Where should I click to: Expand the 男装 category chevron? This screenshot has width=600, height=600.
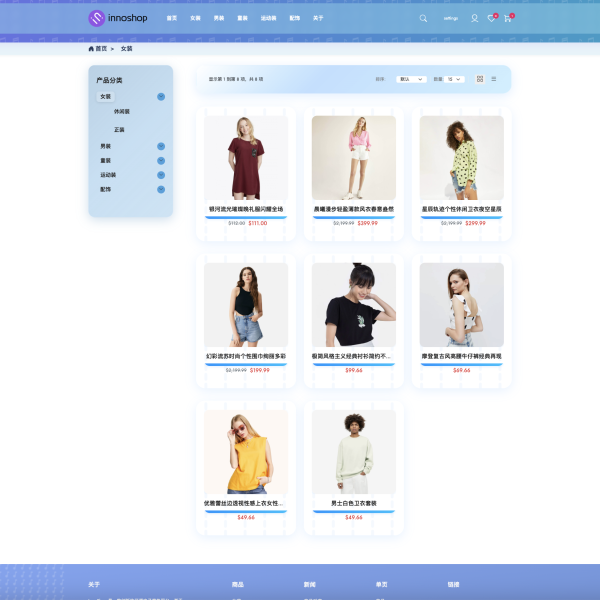[x=161, y=147]
